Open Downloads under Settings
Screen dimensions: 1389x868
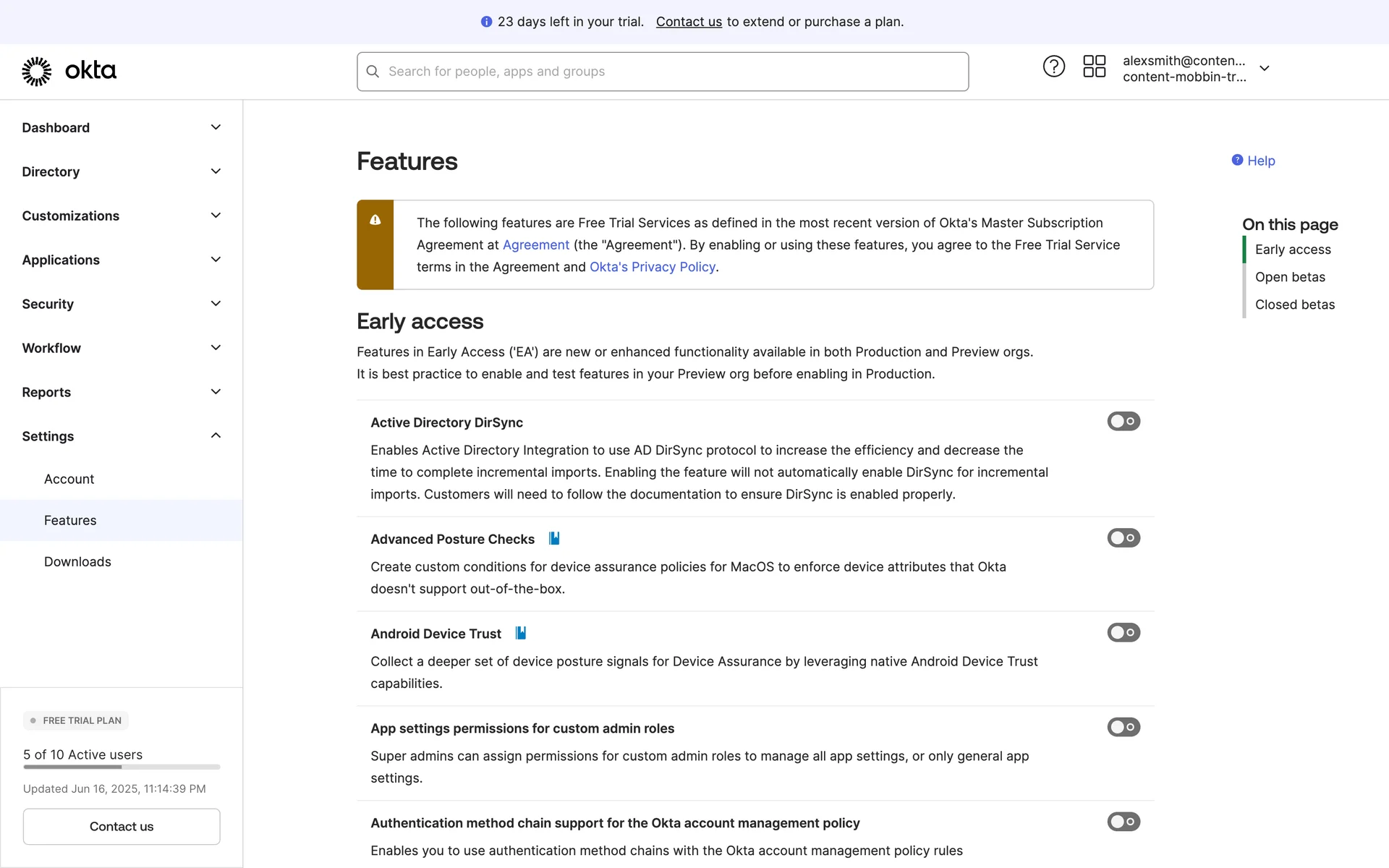point(77,562)
